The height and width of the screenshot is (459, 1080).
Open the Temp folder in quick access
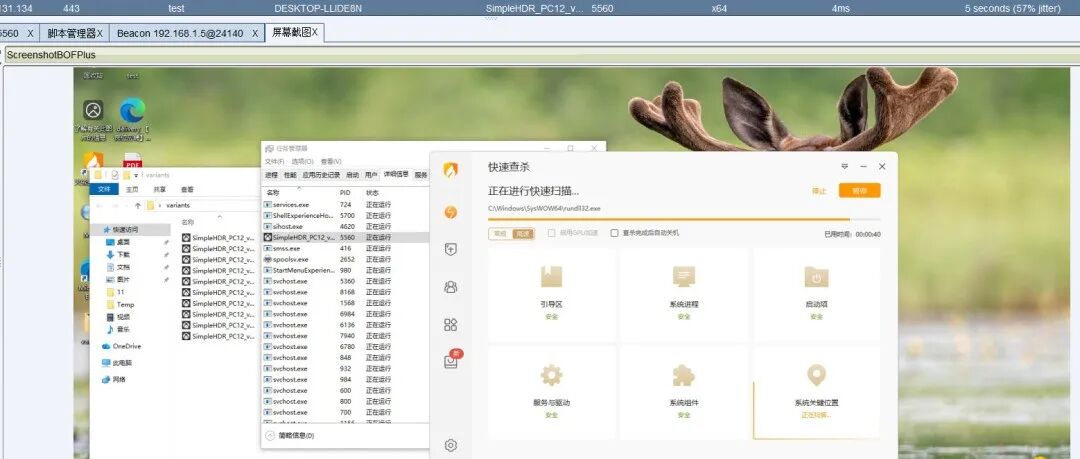coord(121,304)
